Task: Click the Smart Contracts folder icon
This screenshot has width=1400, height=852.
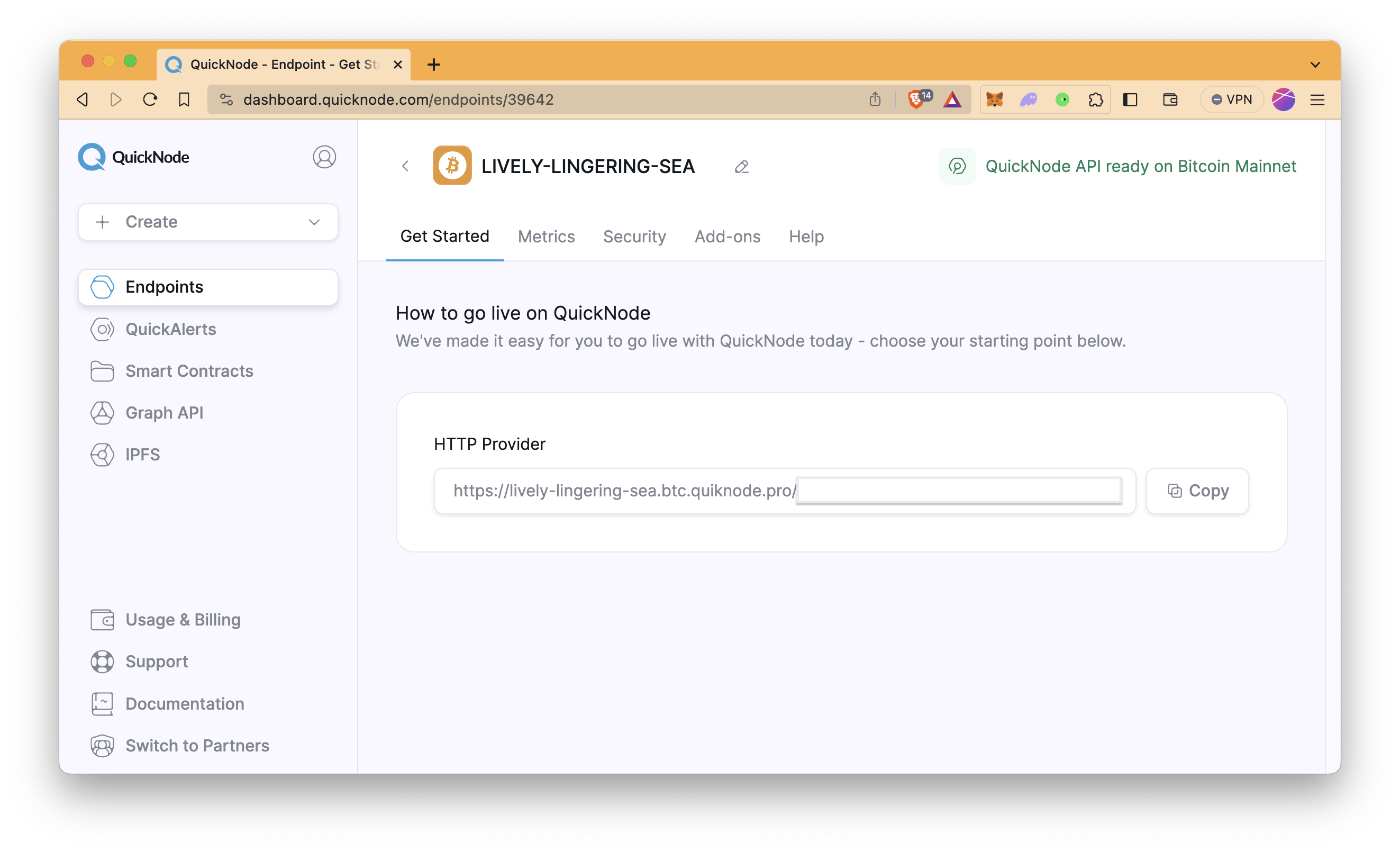Action: 102,371
